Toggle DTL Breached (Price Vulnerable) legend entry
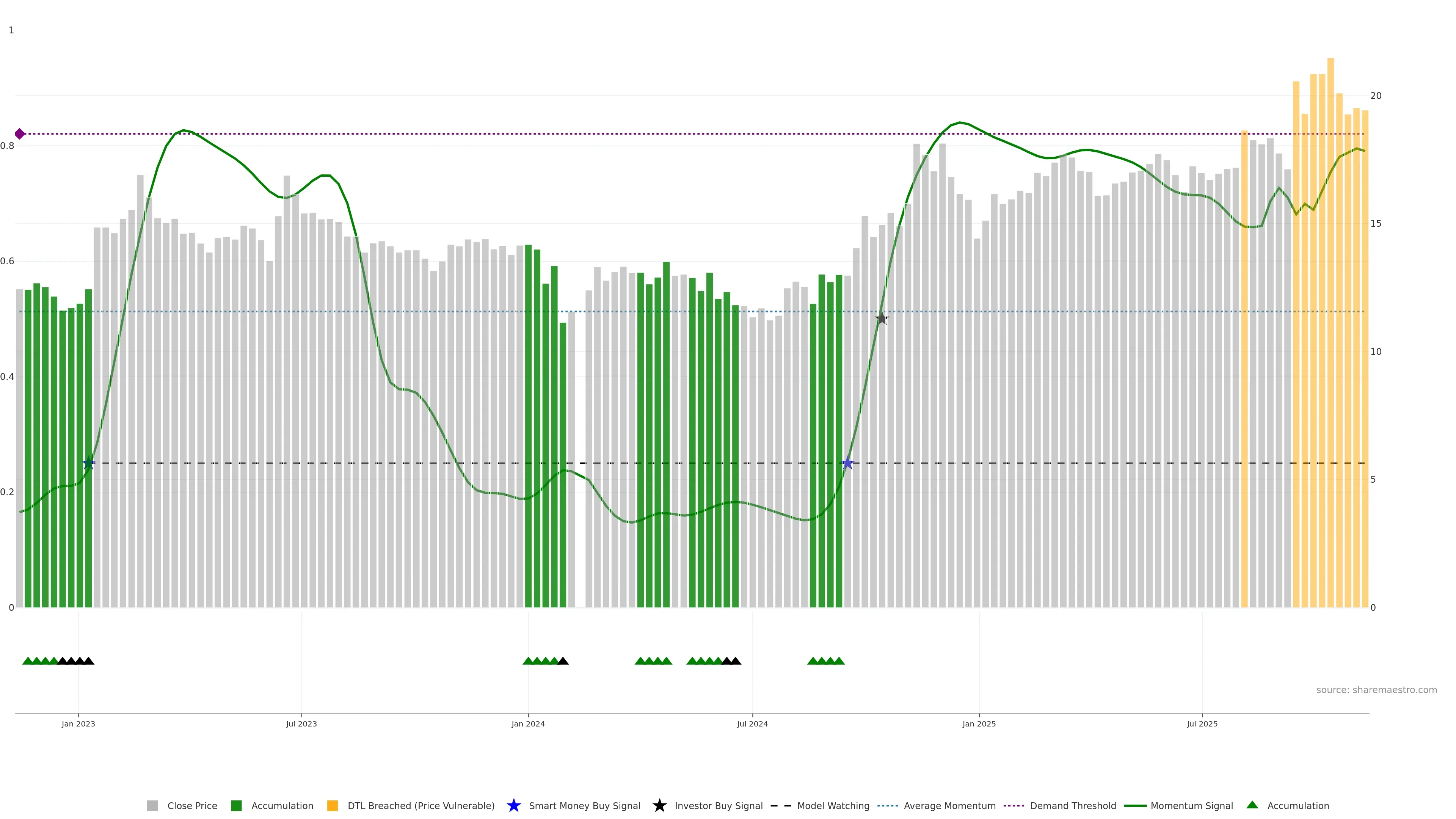The height and width of the screenshot is (819, 1456). (x=420, y=805)
